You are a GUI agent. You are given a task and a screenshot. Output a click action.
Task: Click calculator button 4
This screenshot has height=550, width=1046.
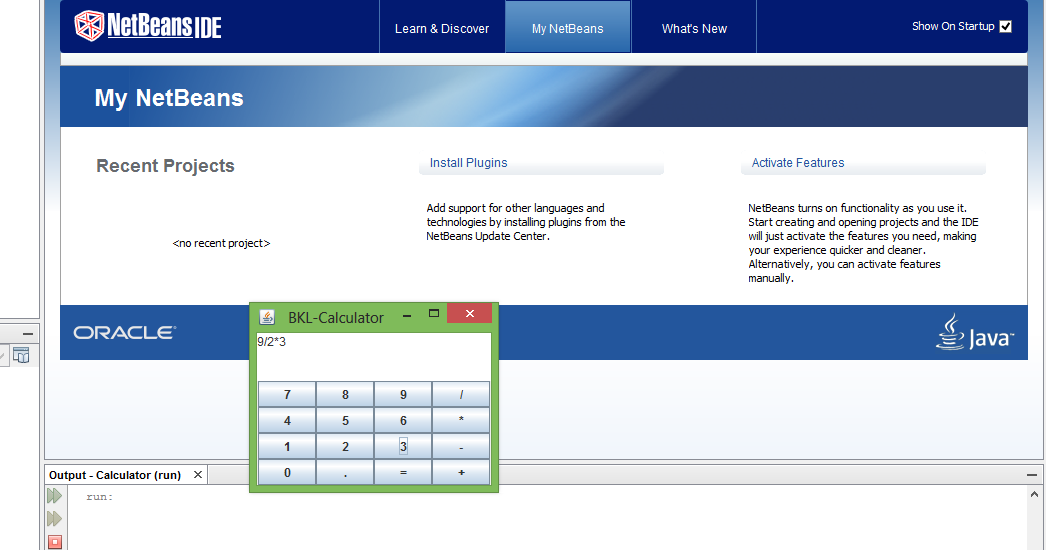coord(287,421)
